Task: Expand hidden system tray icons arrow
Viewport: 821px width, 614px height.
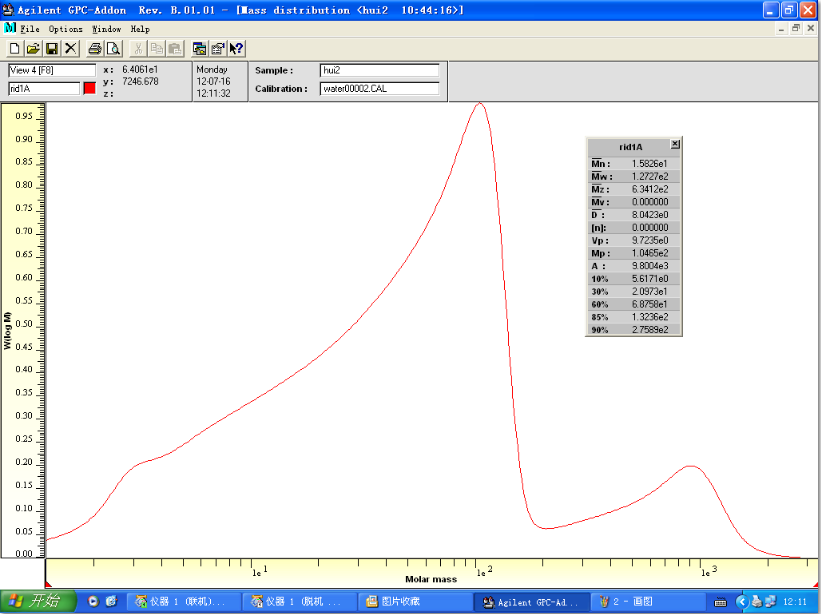Action: pos(742,602)
